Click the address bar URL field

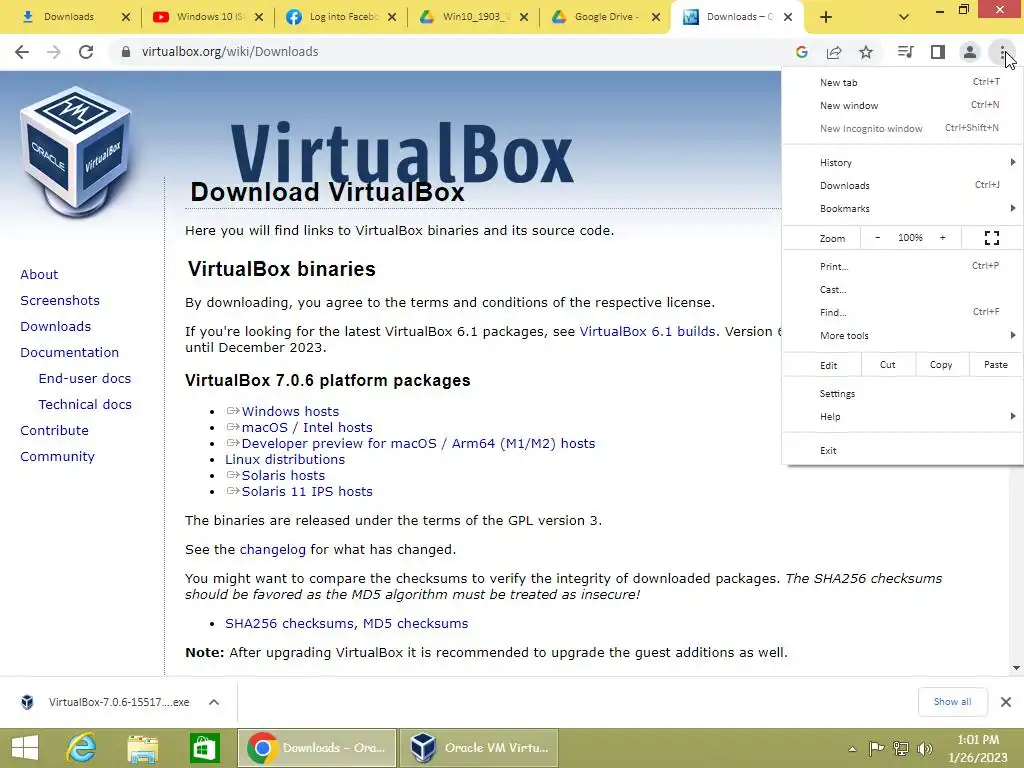coord(451,52)
